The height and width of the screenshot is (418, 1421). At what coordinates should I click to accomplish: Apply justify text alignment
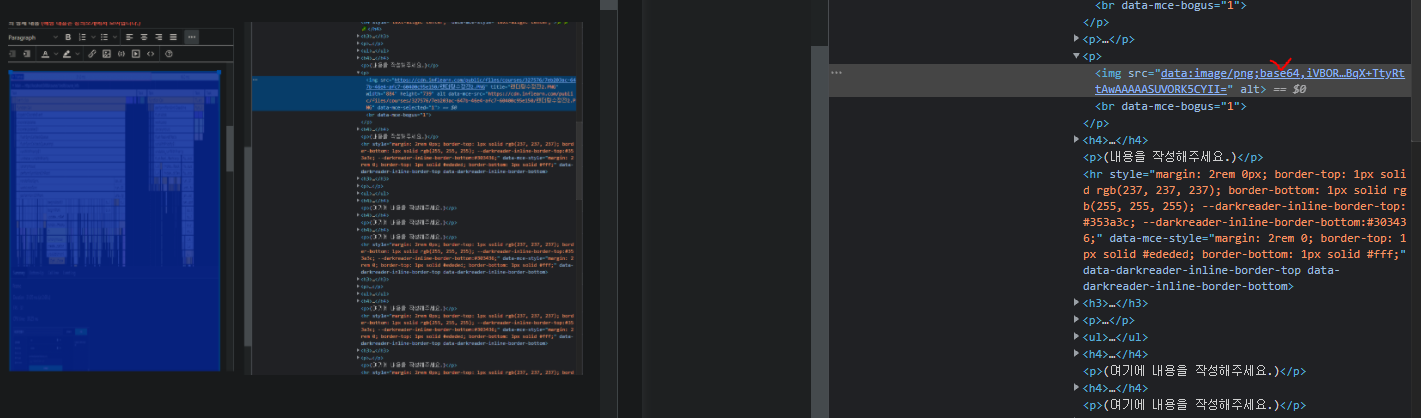(x=173, y=37)
